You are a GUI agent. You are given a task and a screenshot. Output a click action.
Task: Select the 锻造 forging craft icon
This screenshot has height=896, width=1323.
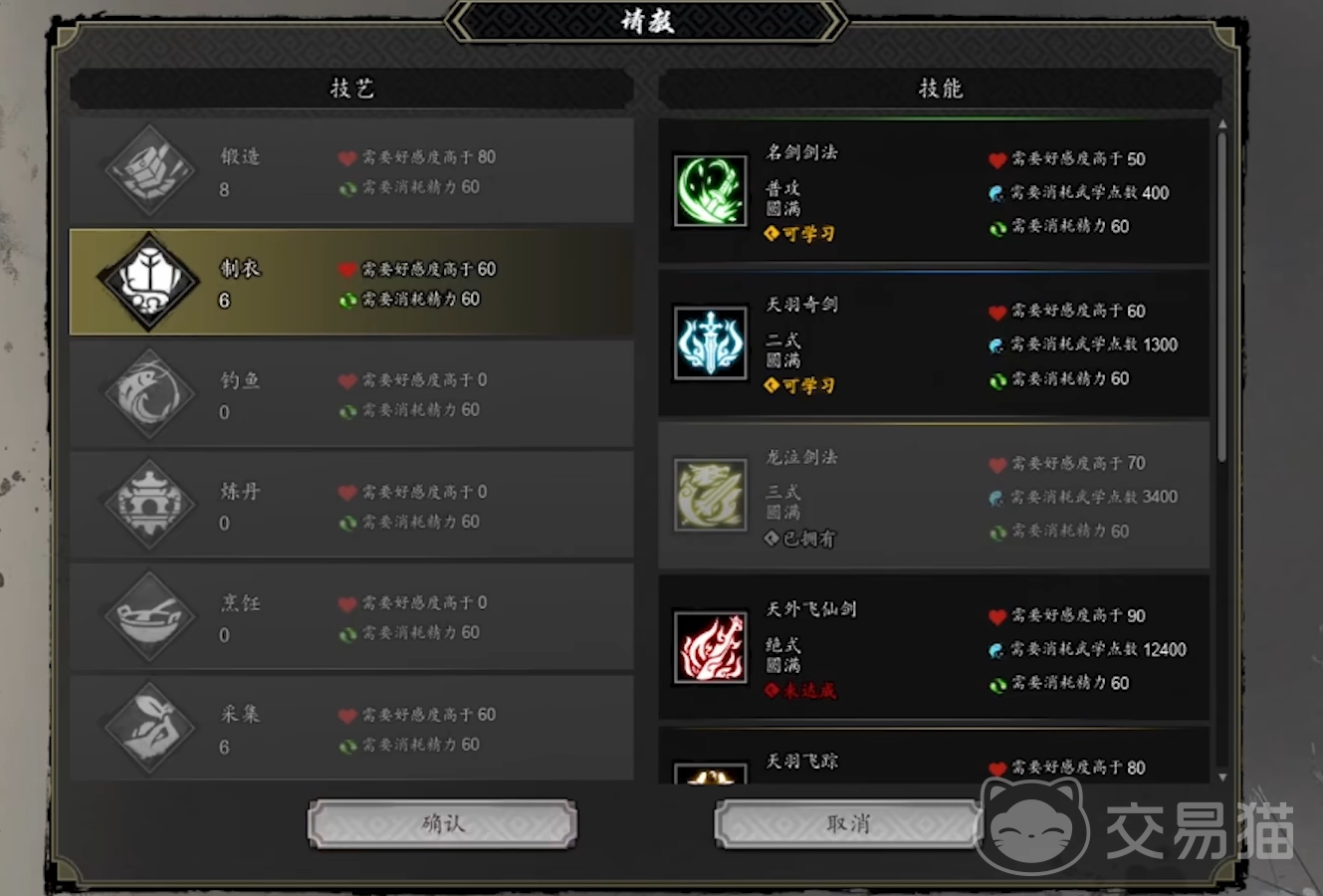150,170
